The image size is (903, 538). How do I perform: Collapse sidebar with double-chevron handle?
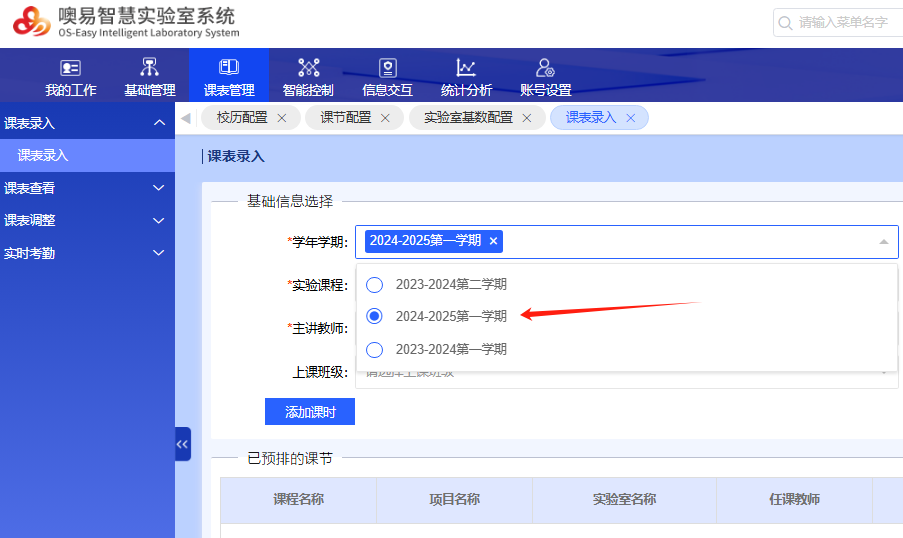(182, 444)
